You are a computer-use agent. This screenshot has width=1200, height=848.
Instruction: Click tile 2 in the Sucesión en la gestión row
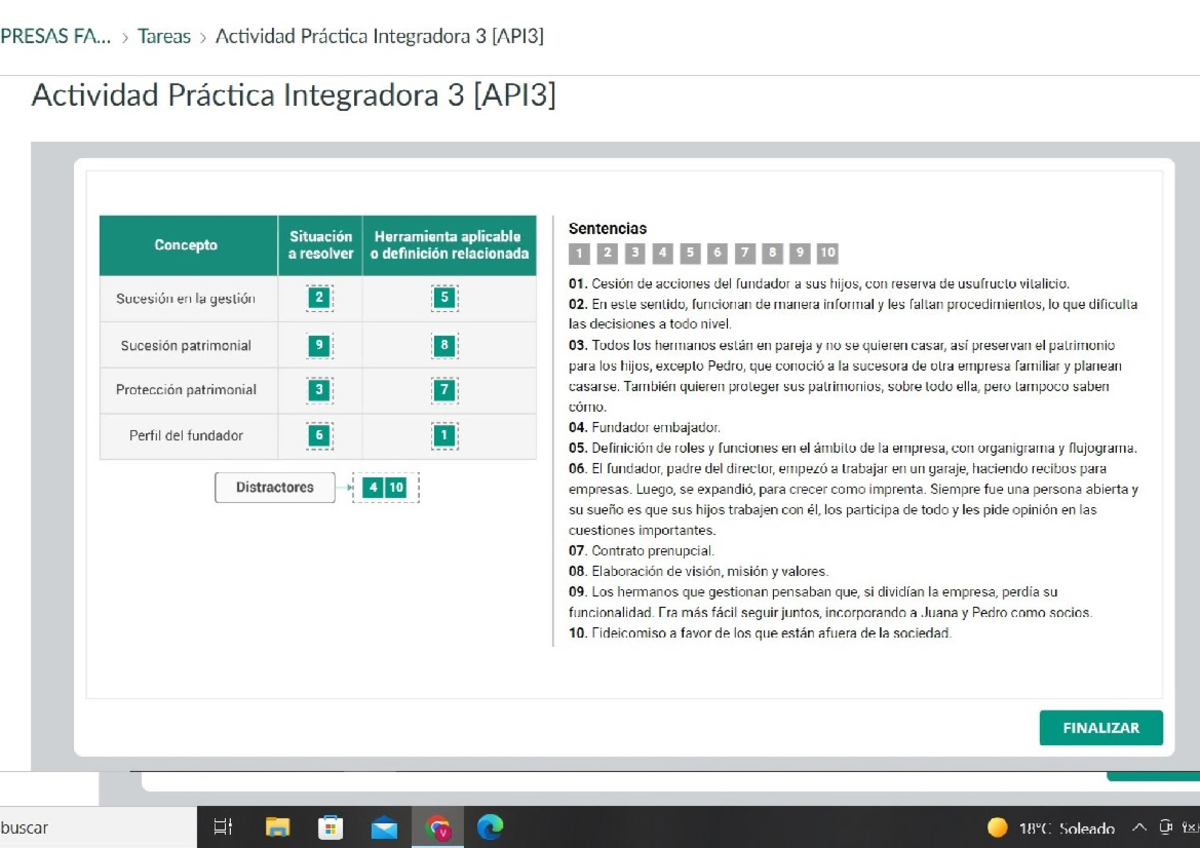click(x=318, y=298)
